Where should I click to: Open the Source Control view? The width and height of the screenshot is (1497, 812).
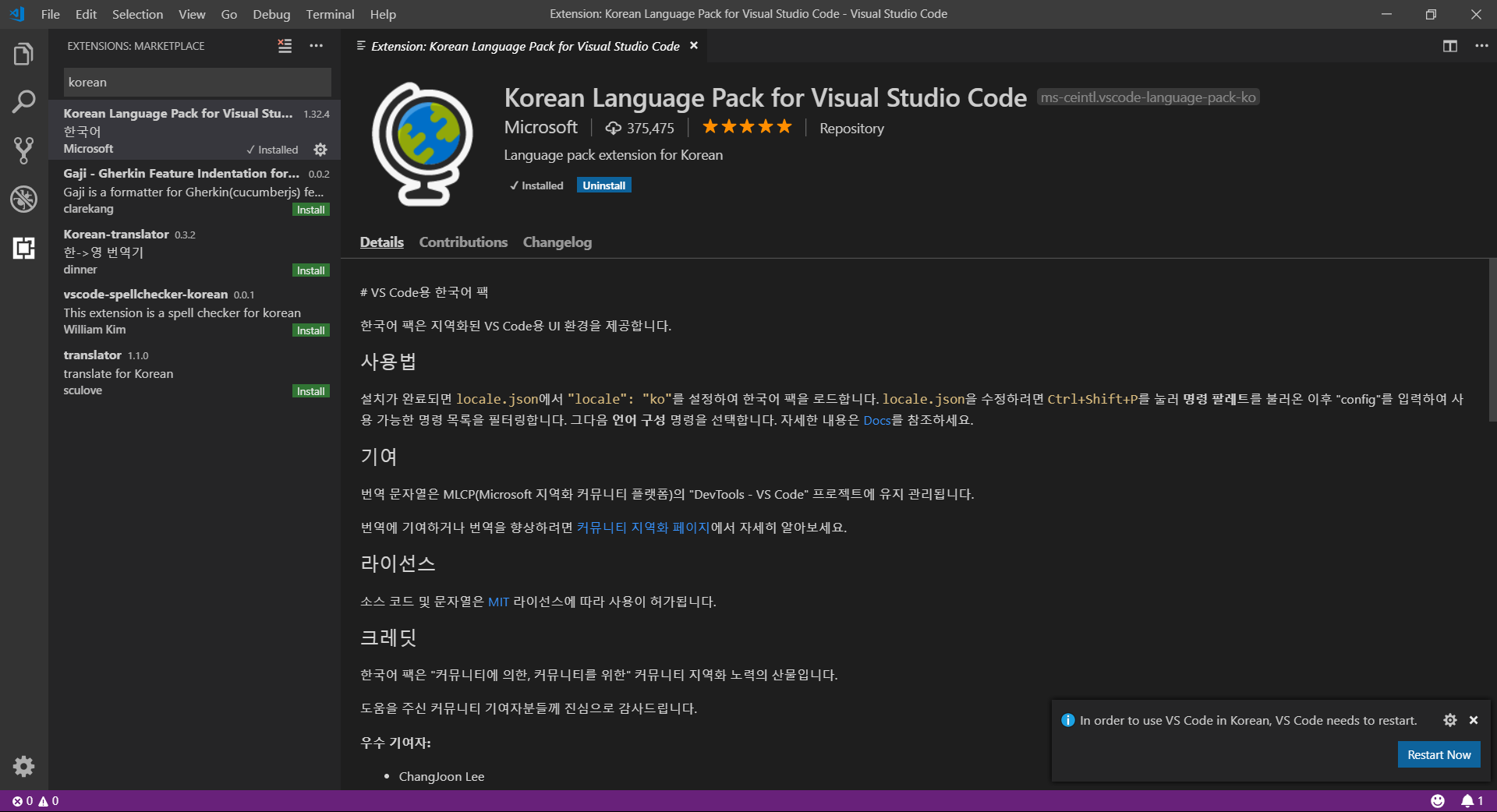tap(23, 150)
